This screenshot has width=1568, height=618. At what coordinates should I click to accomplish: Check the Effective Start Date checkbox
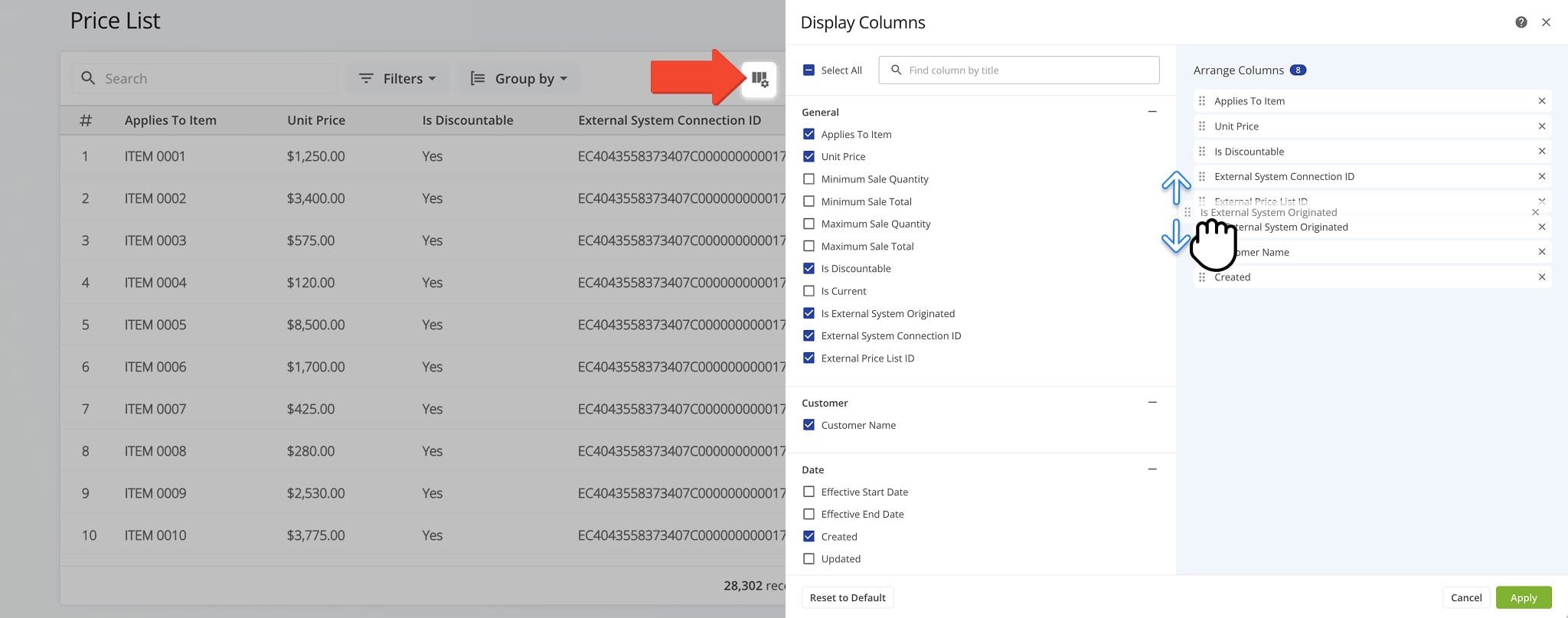pyautogui.click(x=808, y=492)
